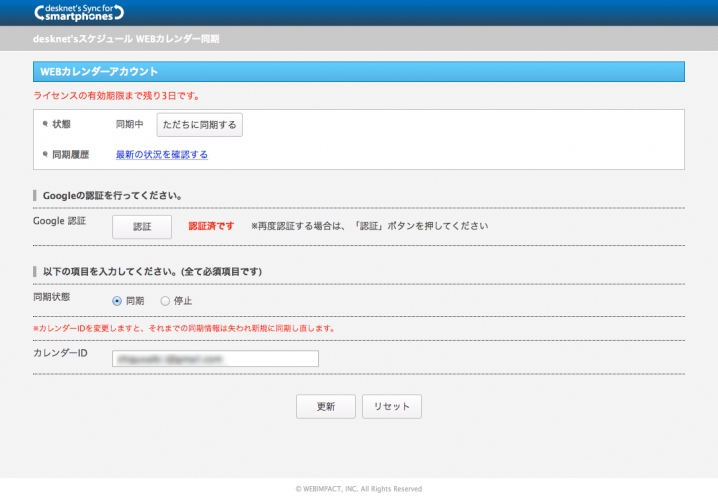Image resolution: width=718 pixels, height=500 pixels.
Task: Click the ただちに同期する button
Action: click(200, 125)
